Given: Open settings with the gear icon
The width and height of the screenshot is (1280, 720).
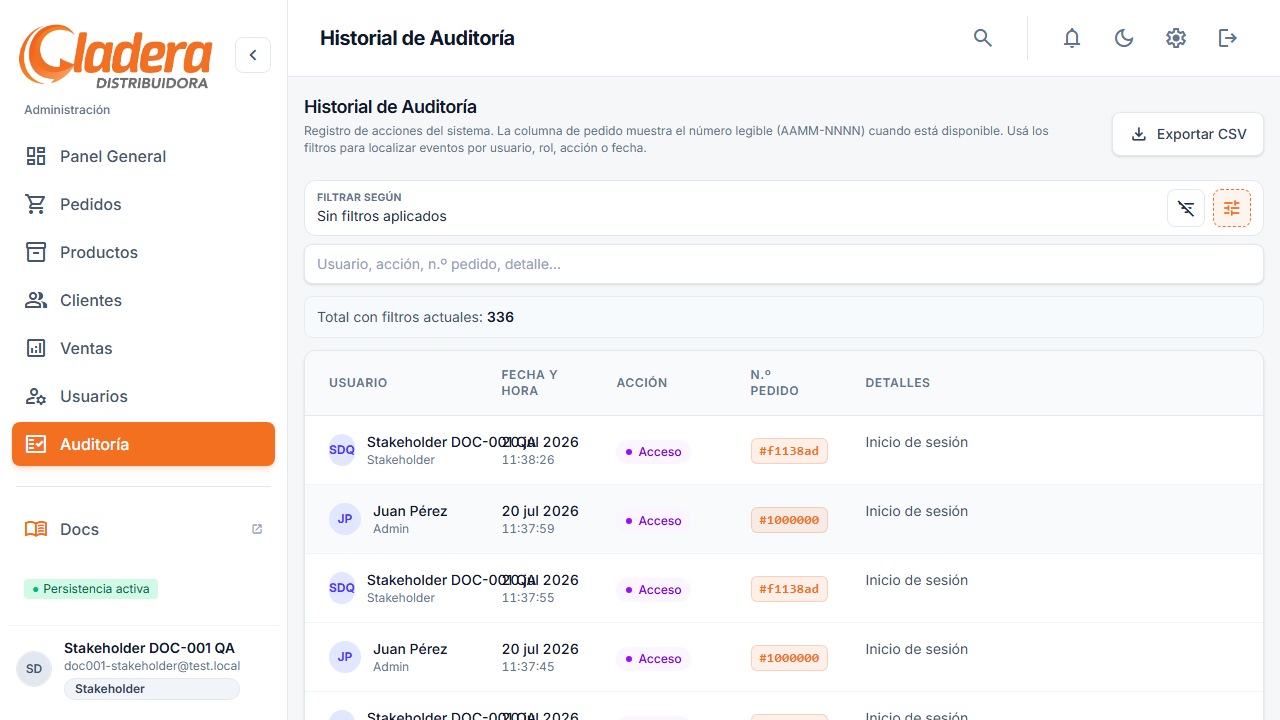Looking at the screenshot, I should coord(1176,38).
